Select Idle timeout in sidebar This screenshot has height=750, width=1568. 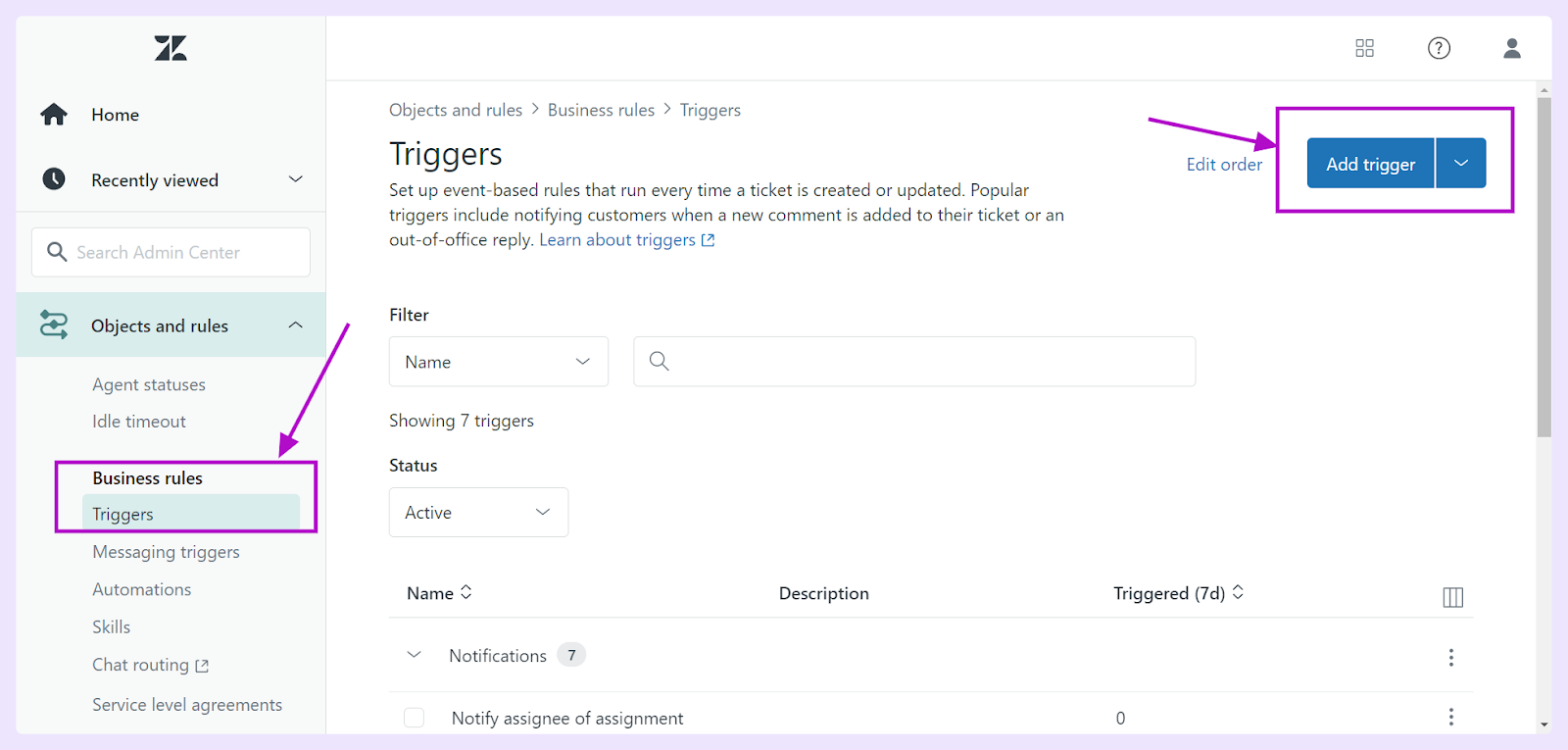(139, 422)
